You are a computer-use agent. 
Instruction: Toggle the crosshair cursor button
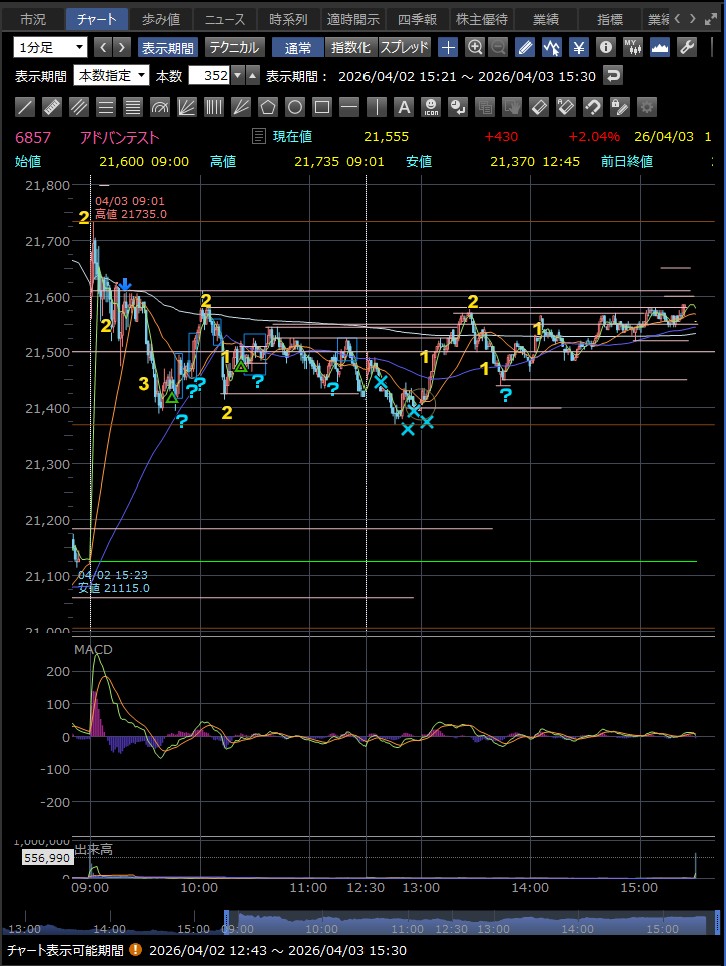coord(449,47)
